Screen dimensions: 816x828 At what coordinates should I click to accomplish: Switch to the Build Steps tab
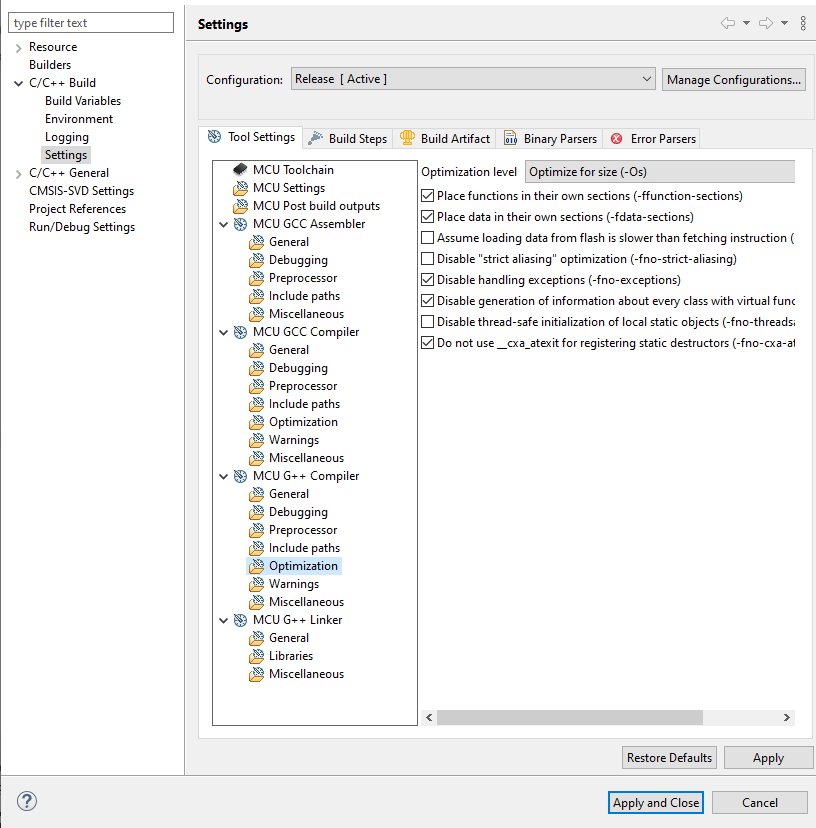(347, 138)
